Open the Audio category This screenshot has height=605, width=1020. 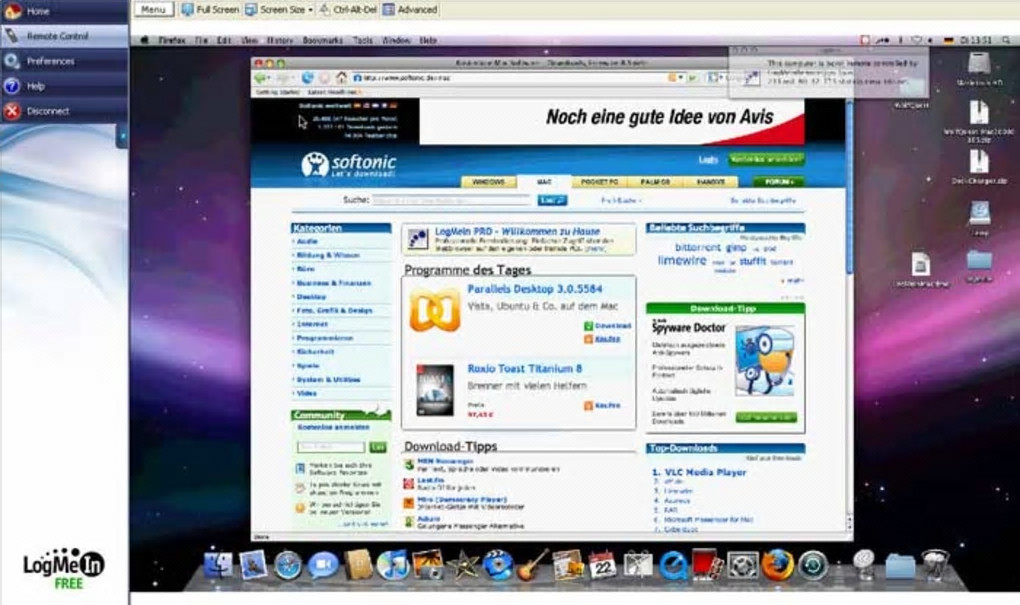[307, 241]
